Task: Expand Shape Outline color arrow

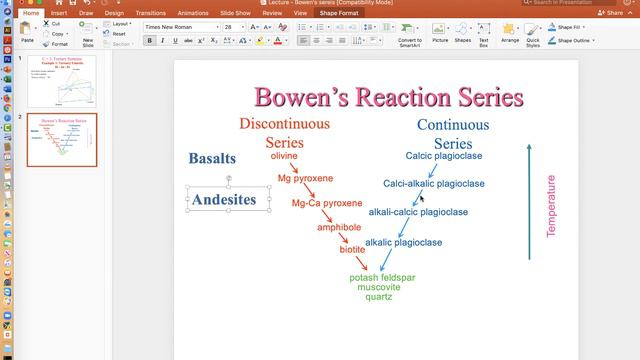Action: [x=593, y=40]
